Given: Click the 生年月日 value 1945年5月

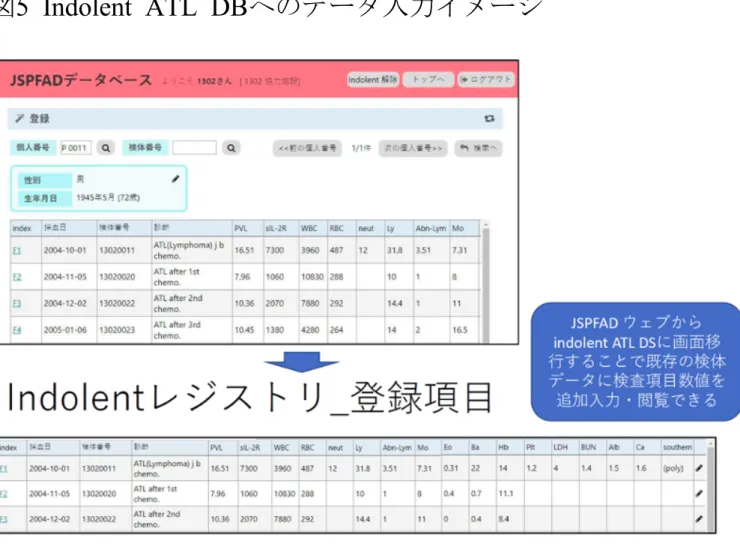Looking at the screenshot, I should [108, 197].
